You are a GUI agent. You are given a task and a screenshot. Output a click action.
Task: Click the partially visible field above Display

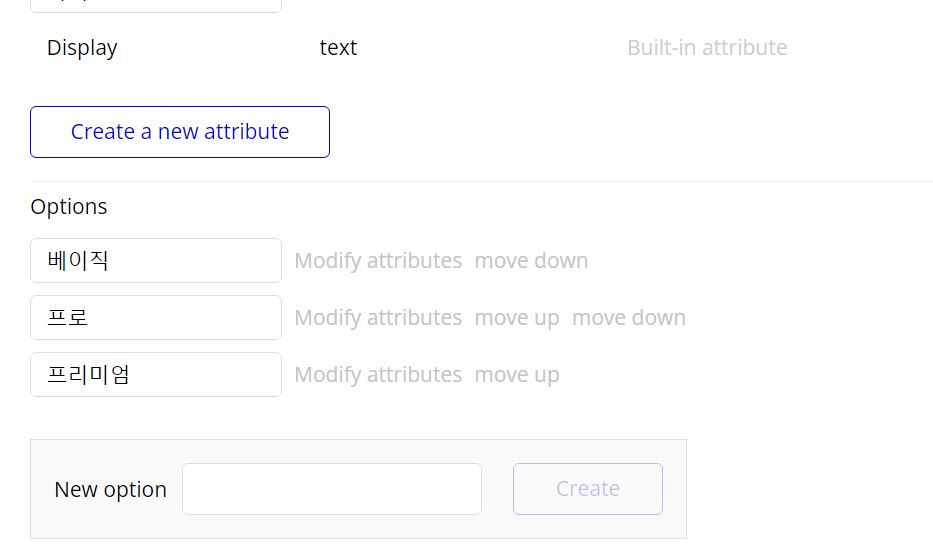pyautogui.click(x=156, y=5)
